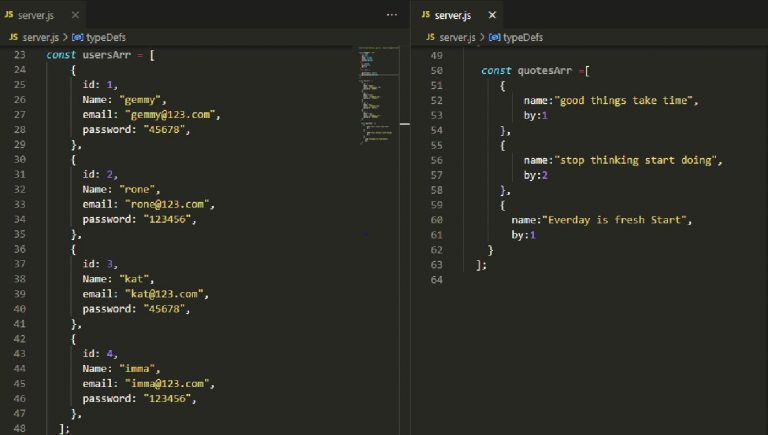Click line number 23 in left gutter

point(20,54)
